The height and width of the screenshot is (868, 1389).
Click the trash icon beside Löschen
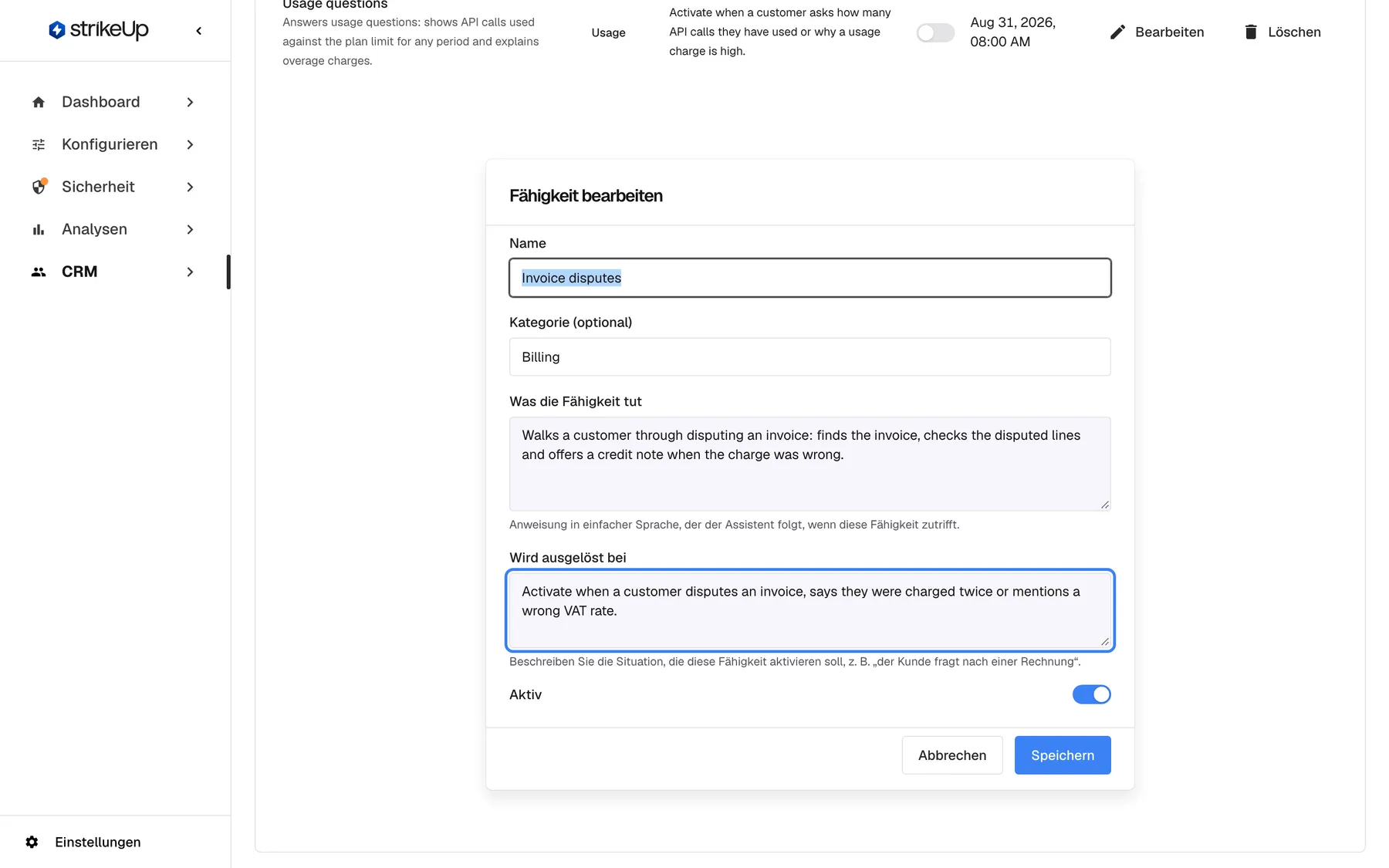1251,32
